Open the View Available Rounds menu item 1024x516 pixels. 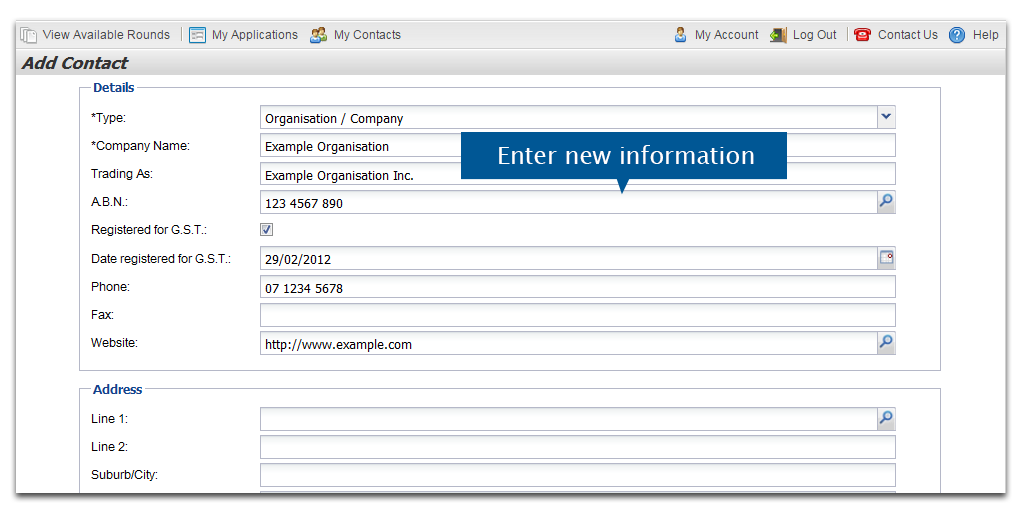pos(106,35)
